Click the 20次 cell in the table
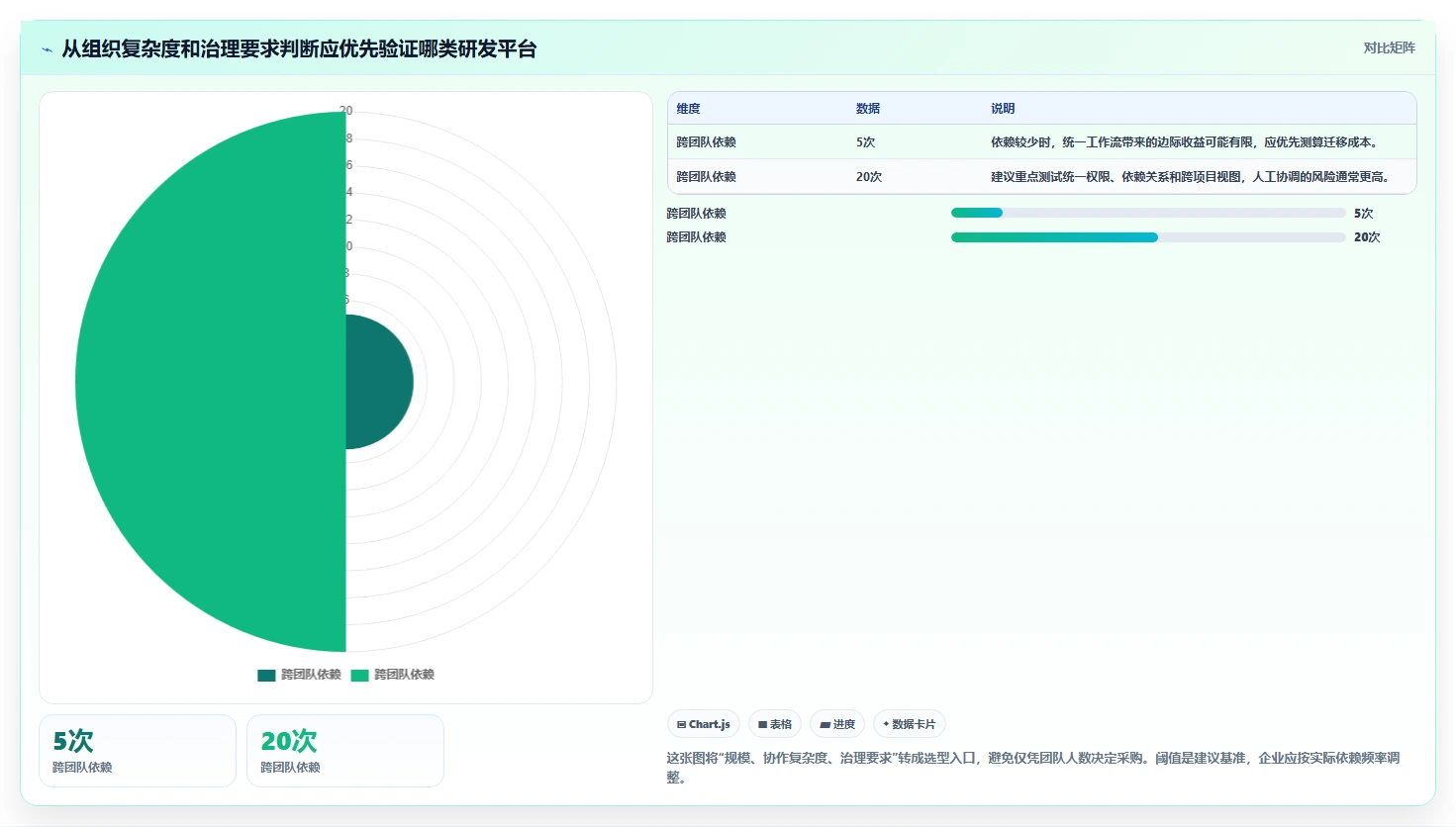Image resolution: width=1456 pixels, height=827 pixels. [x=869, y=177]
